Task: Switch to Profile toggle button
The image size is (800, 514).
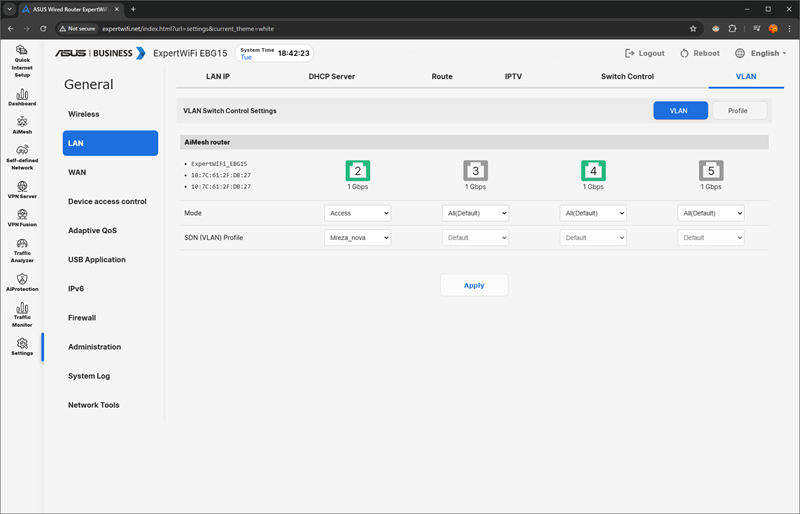Action: [737, 111]
